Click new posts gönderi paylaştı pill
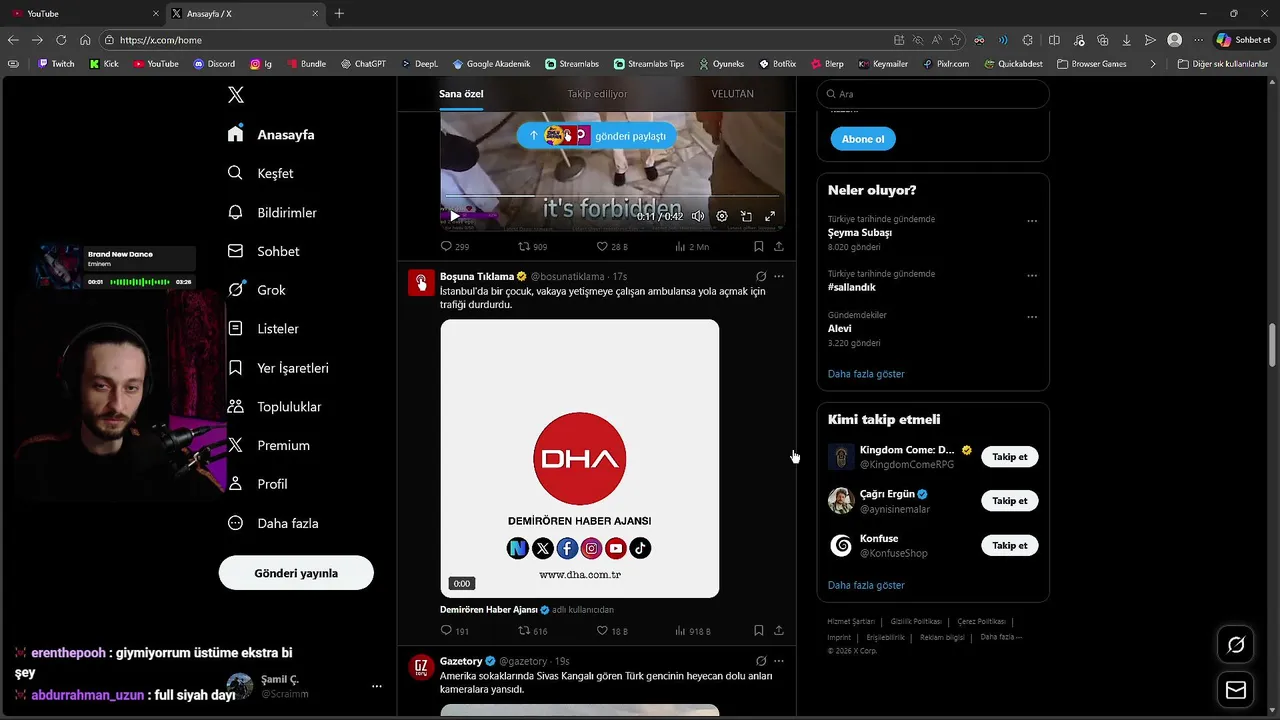 pos(596,135)
